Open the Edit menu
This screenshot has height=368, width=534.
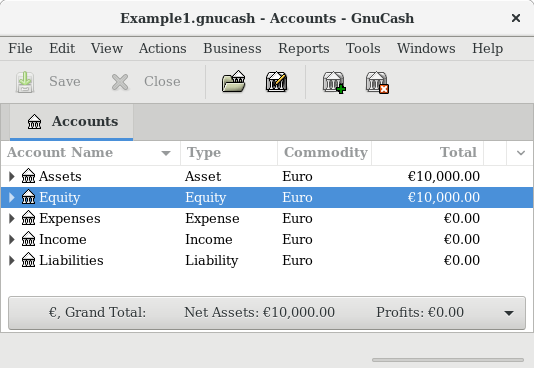tap(62, 48)
